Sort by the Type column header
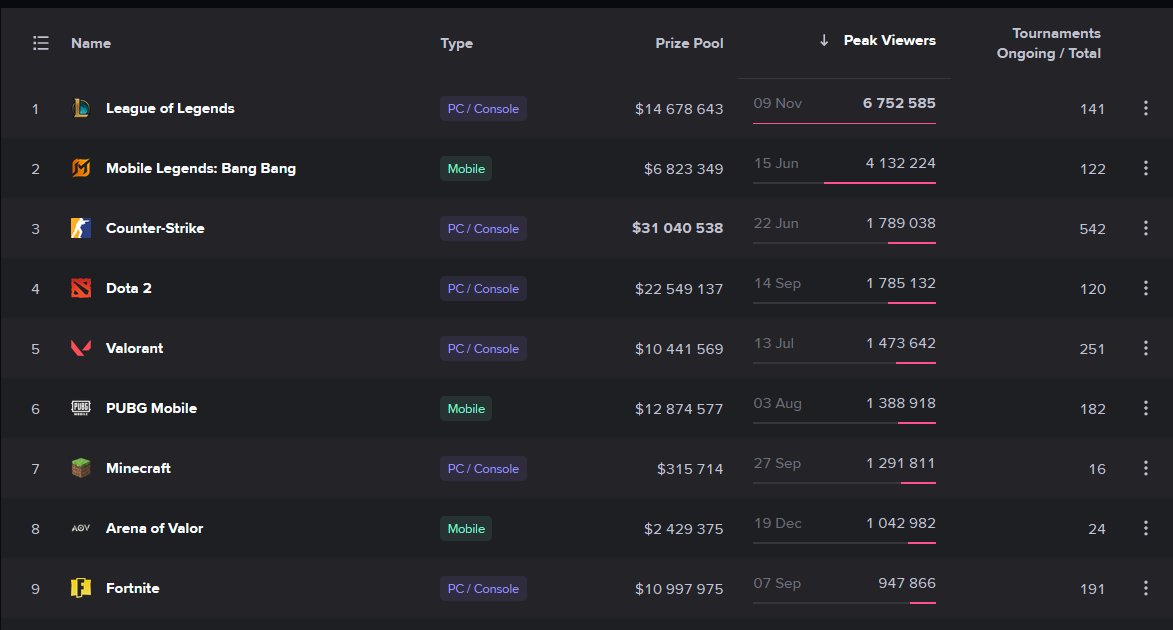Image resolution: width=1173 pixels, height=630 pixels. click(456, 43)
